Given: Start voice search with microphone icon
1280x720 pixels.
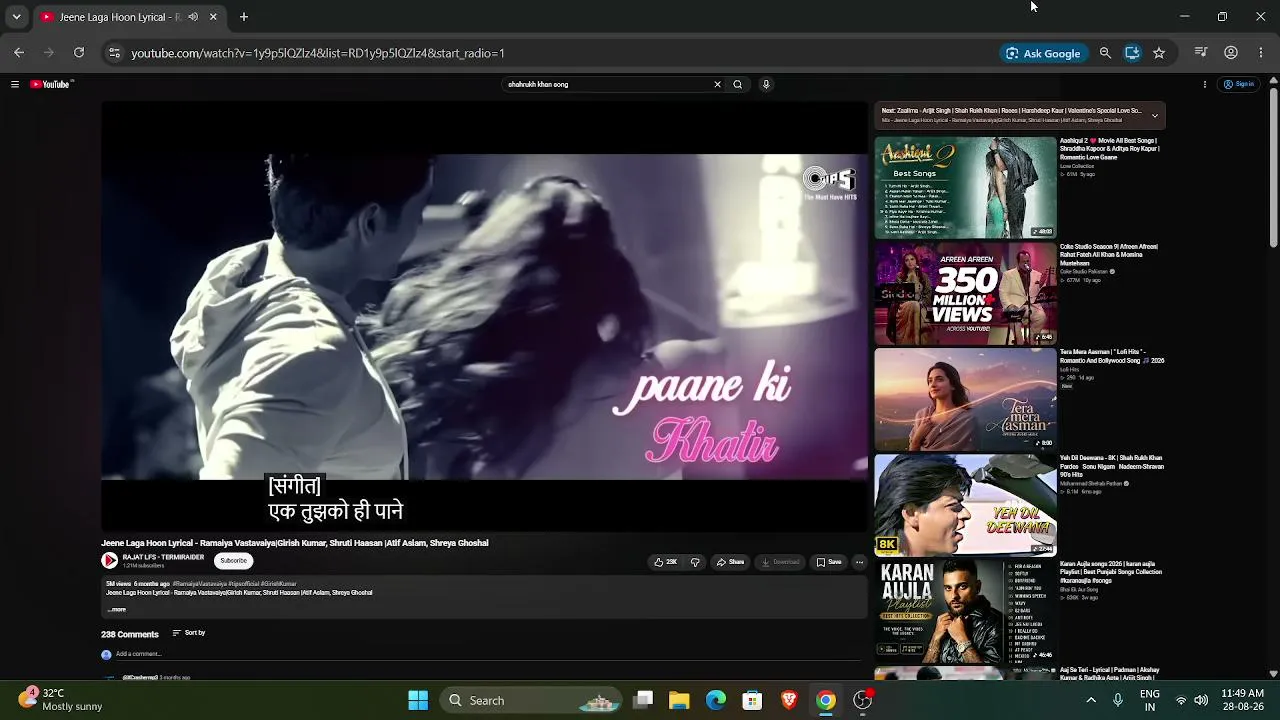Looking at the screenshot, I should [x=766, y=85].
